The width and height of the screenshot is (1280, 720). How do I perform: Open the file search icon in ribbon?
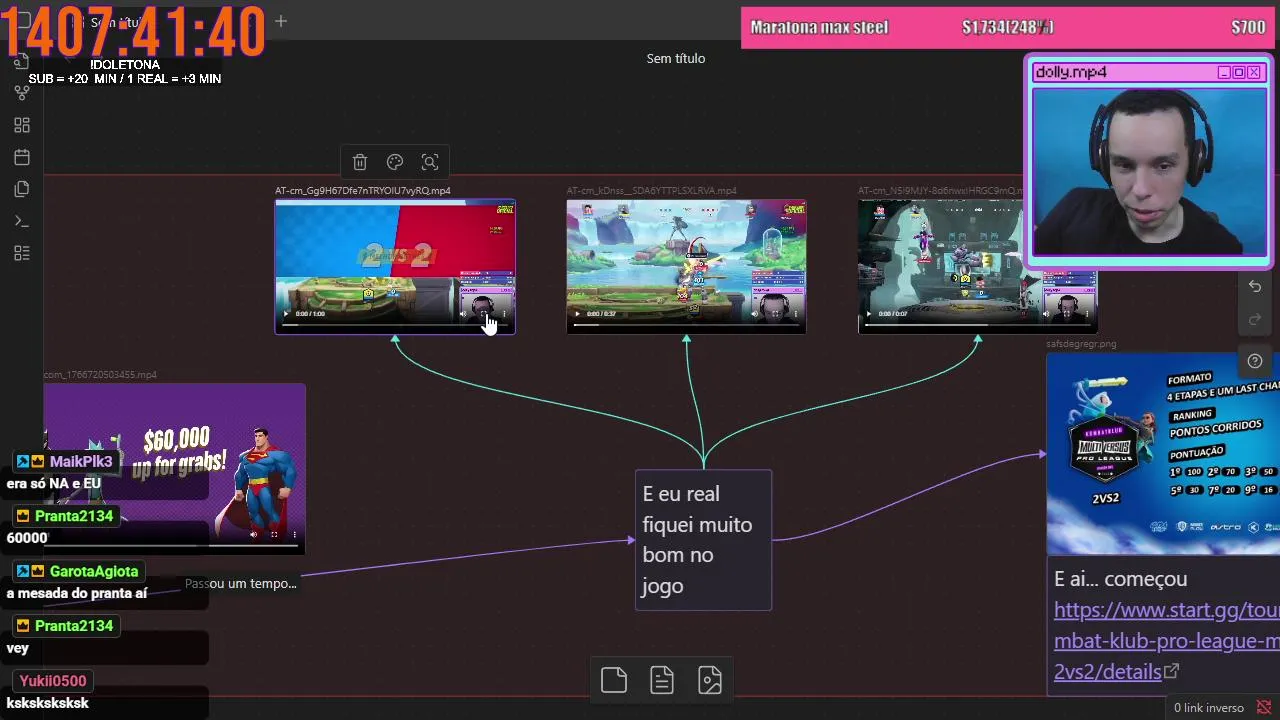pos(22,62)
